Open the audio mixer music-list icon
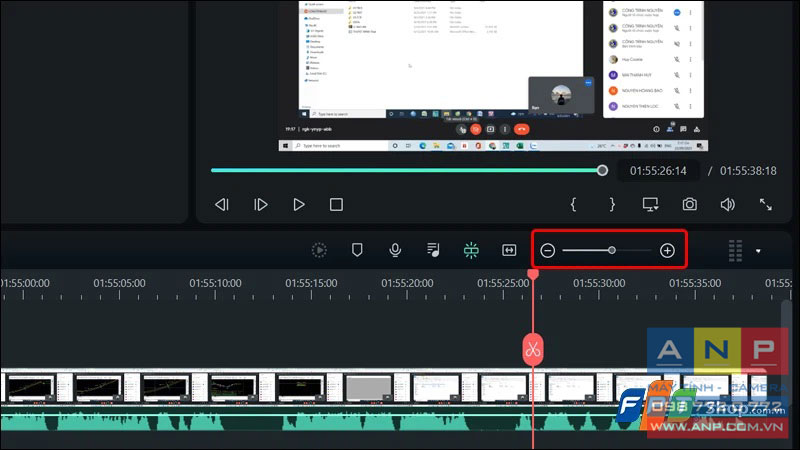The width and height of the screenshot is (800, 450). (x=433, y=250)
